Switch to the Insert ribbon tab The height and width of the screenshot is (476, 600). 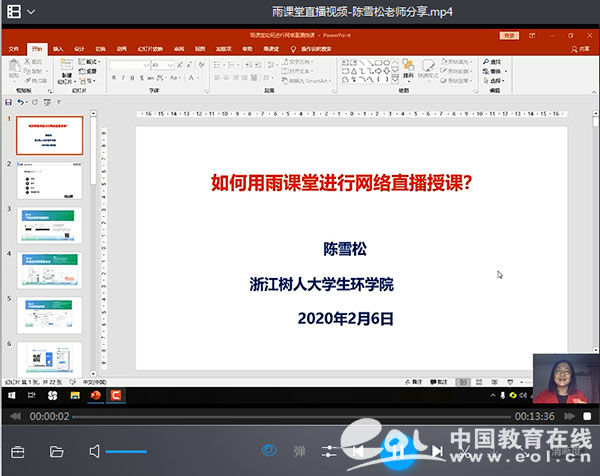(x=58, y=49)
